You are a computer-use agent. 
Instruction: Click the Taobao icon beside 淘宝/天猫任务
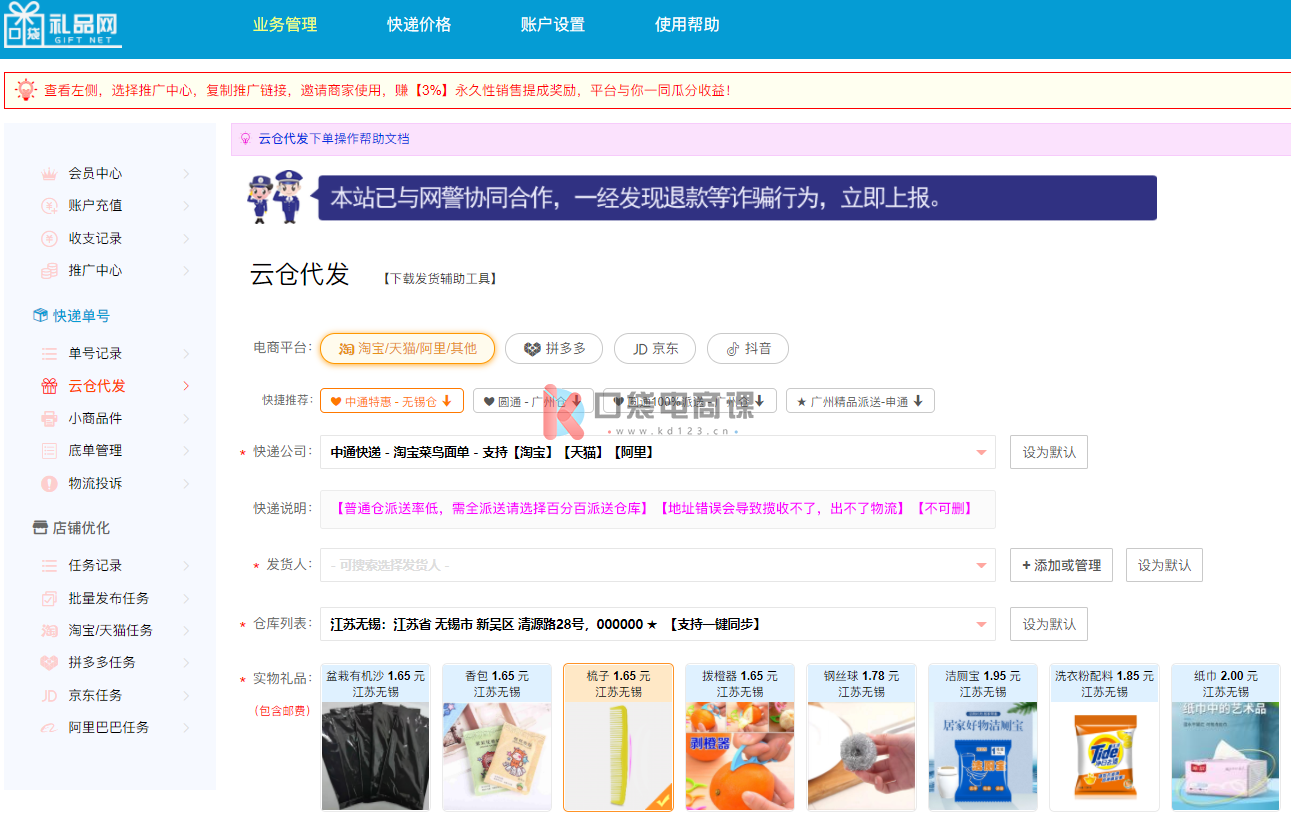[49, 631]
